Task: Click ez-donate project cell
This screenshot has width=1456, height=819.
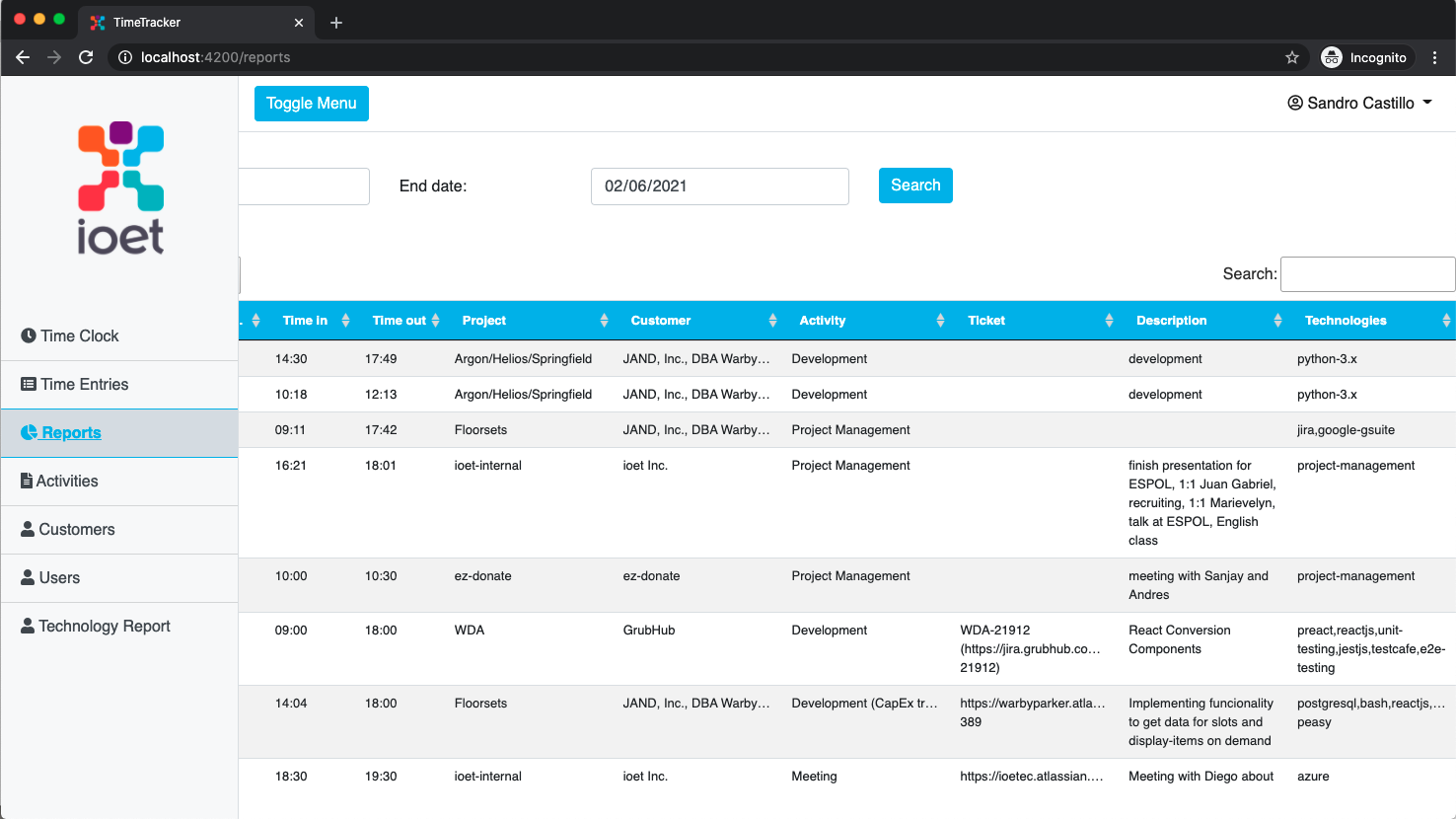Action: coord(483,576)
